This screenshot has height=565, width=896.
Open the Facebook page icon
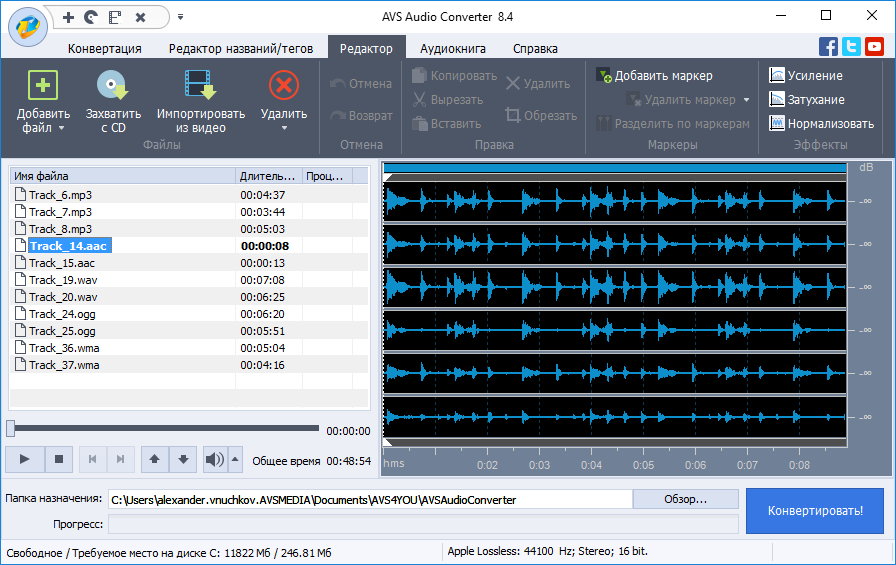(x=828, y=46)
